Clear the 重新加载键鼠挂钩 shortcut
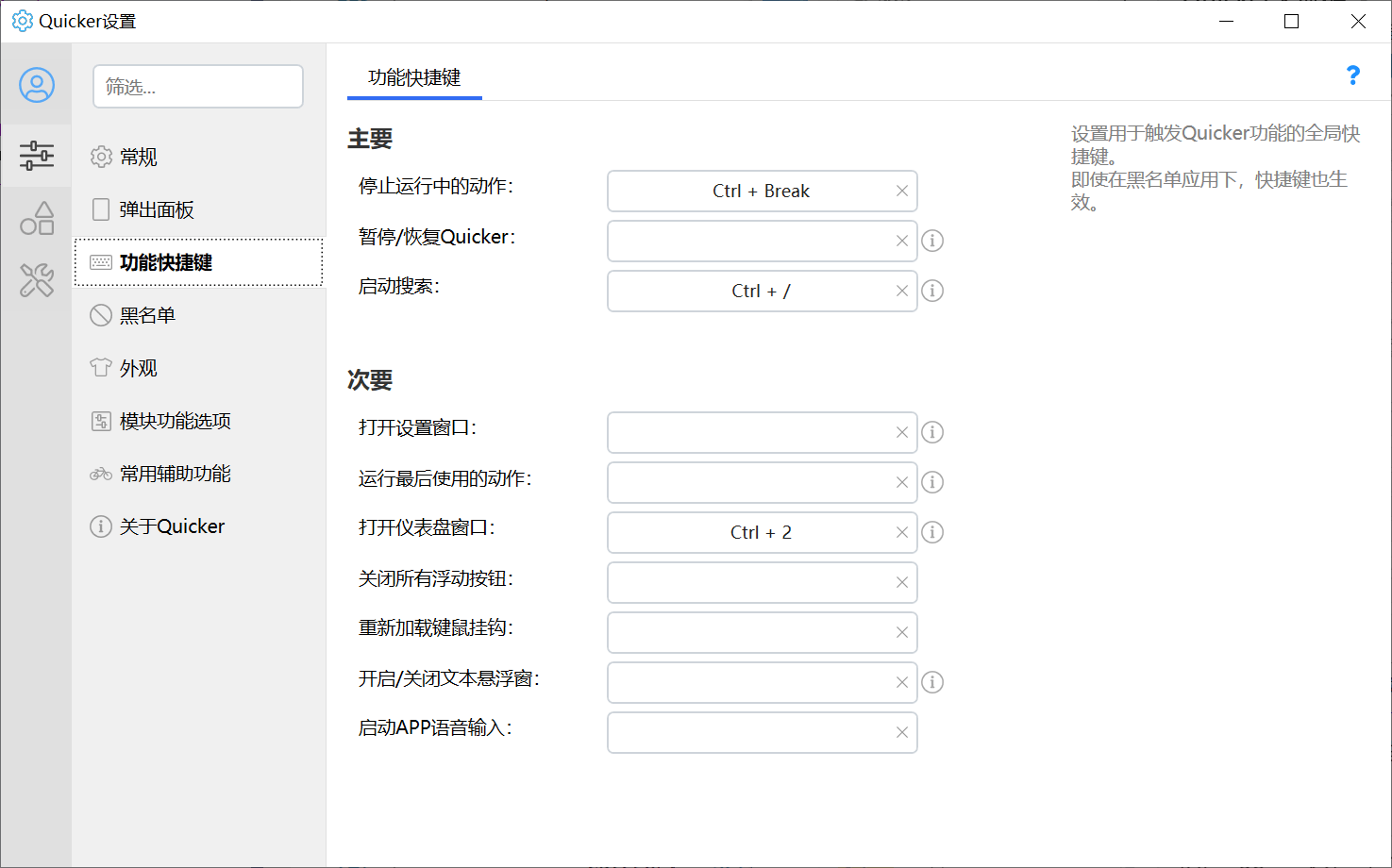The width and height of the screenshot is (1392, 868). click(902, 632)
